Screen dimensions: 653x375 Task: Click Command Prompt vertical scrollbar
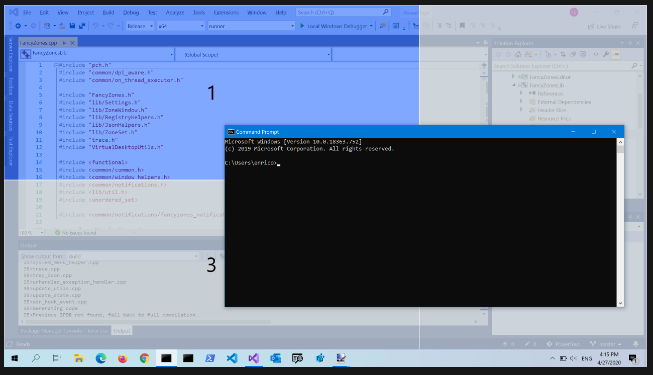pos(620,222)
